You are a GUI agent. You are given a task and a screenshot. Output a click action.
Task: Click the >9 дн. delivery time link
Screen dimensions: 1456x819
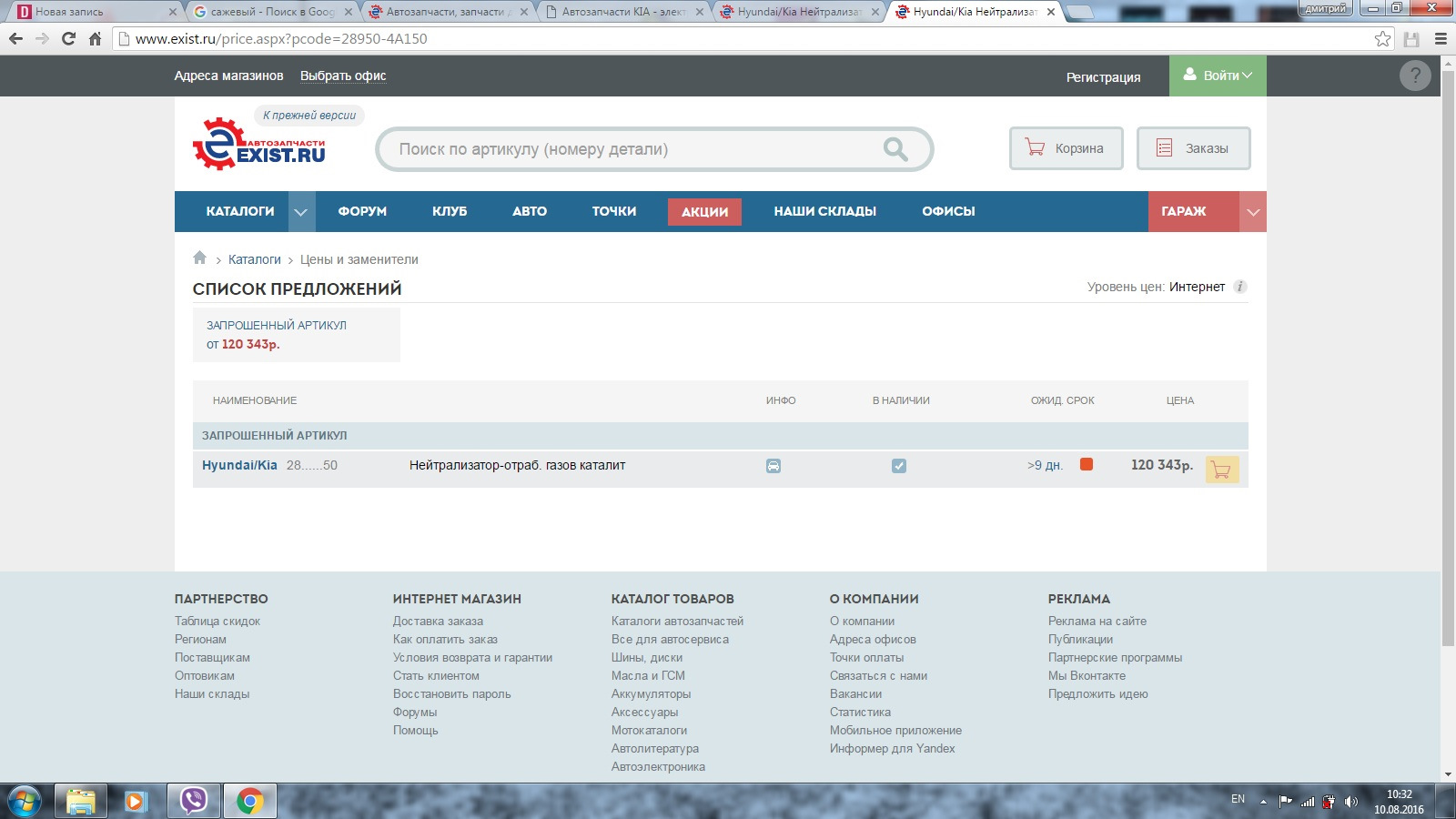[x=1045, y=465]
